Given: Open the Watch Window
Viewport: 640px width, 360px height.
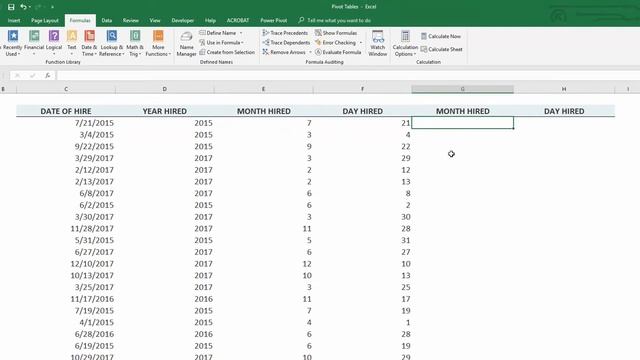Looking at the screenshot, I should point(378,43).
